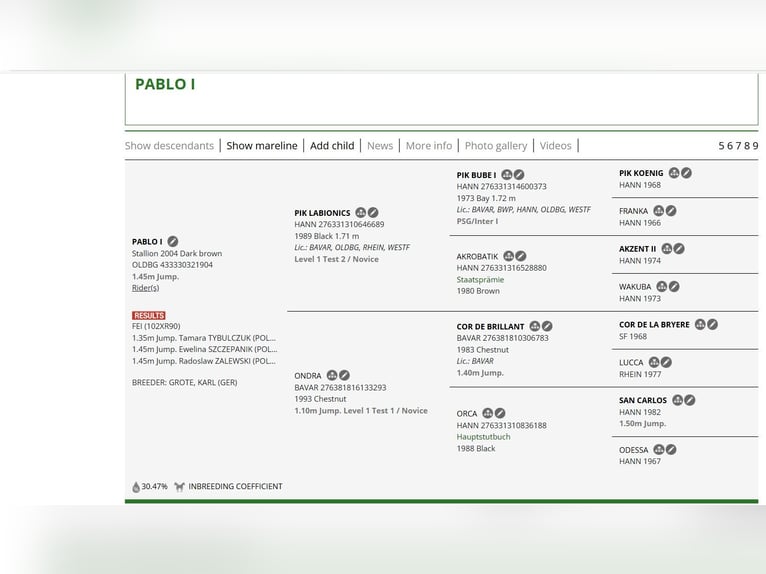Click the edit pencil icon for ONDRA
Screen dimensions: 766x574
[x=345, y=376]
